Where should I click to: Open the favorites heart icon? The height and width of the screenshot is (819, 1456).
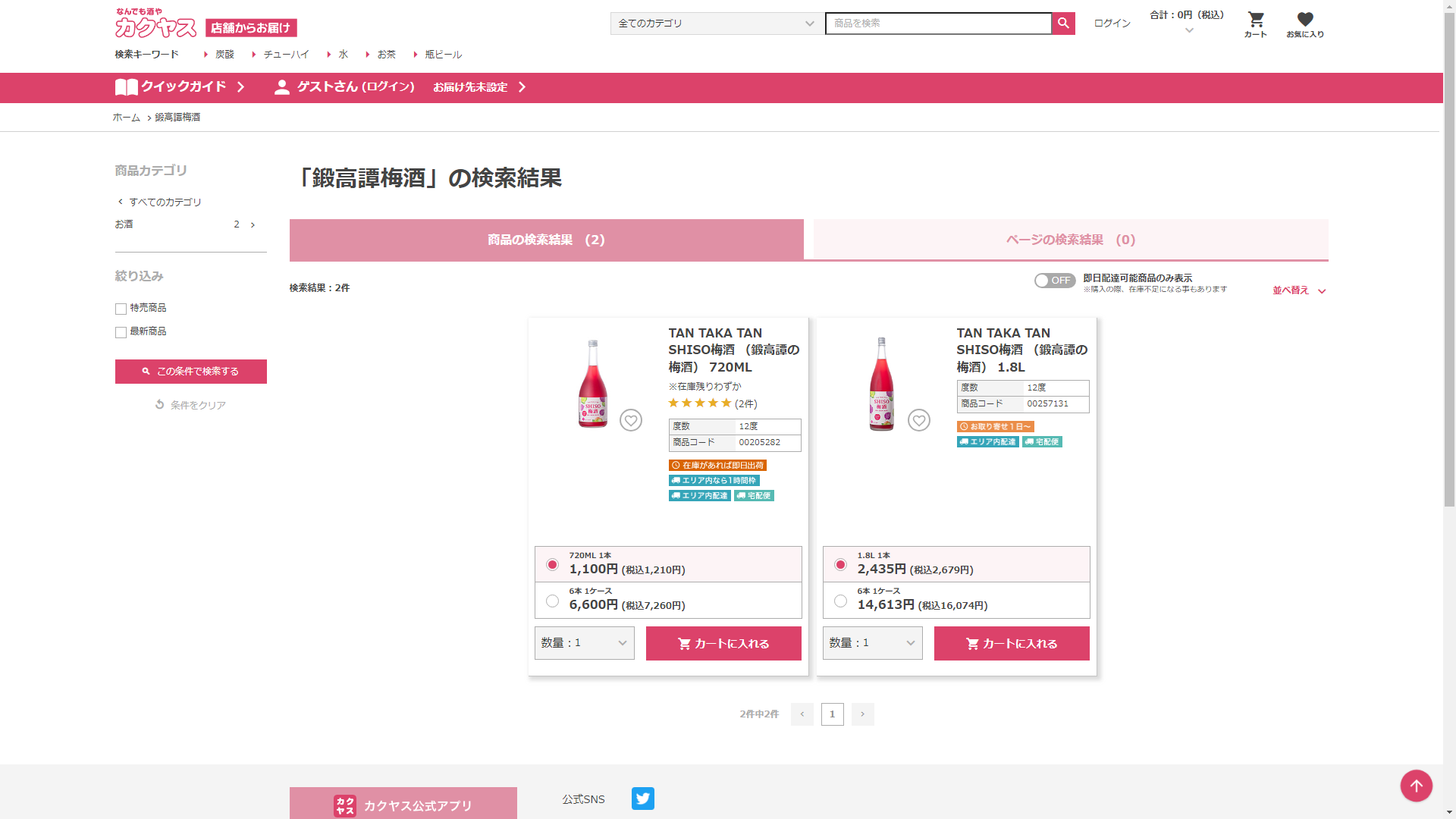click(1305, 24)
